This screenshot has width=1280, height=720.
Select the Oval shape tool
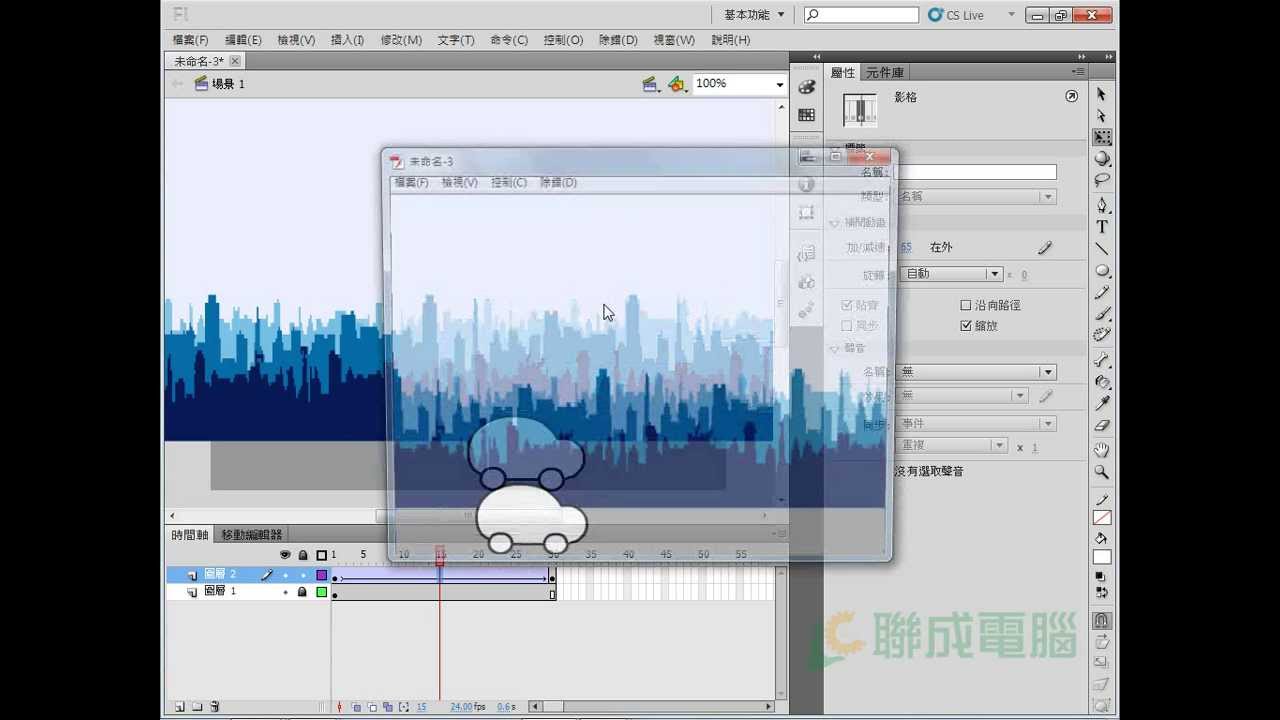1101,271
